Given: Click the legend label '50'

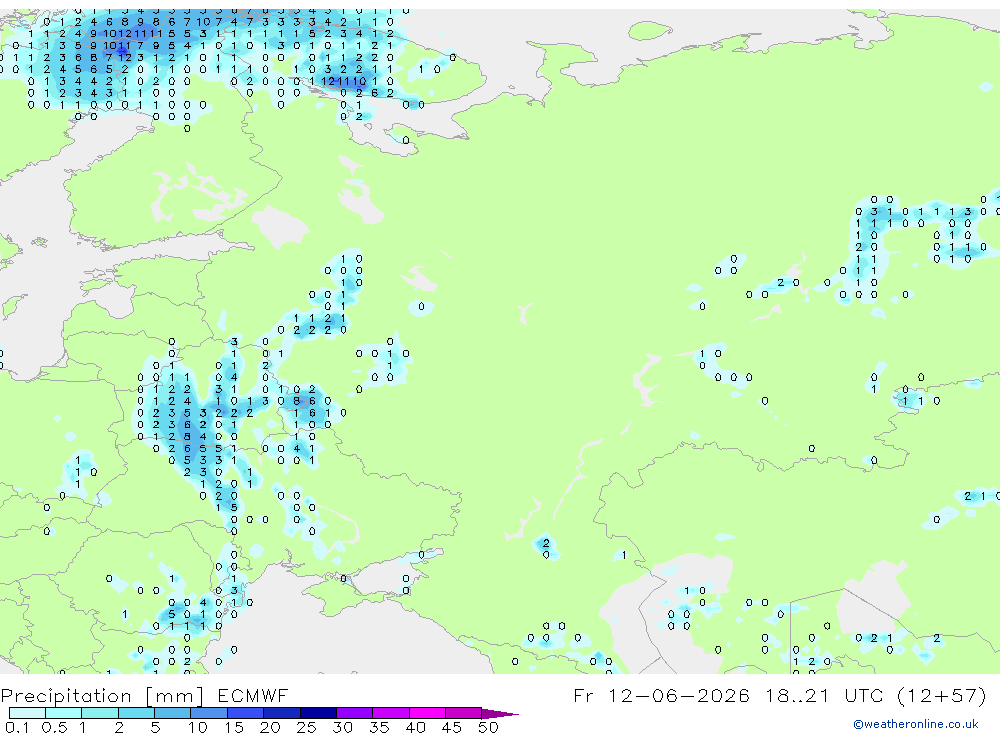Looking at the screenshot, I should click(x=488, y=727).
